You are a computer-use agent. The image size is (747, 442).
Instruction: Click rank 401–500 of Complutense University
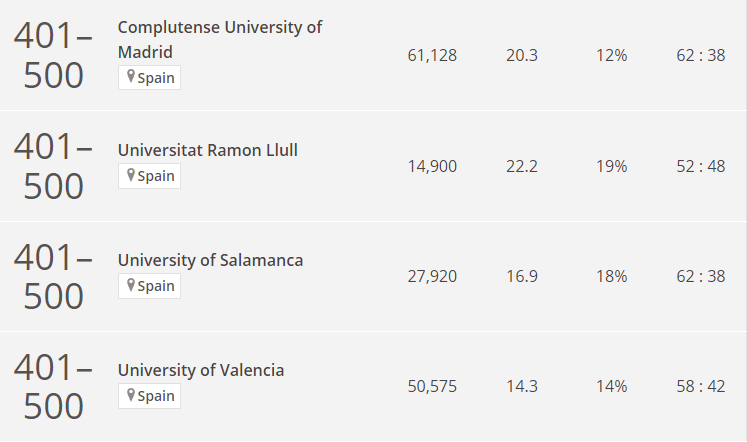click(53, 55)
